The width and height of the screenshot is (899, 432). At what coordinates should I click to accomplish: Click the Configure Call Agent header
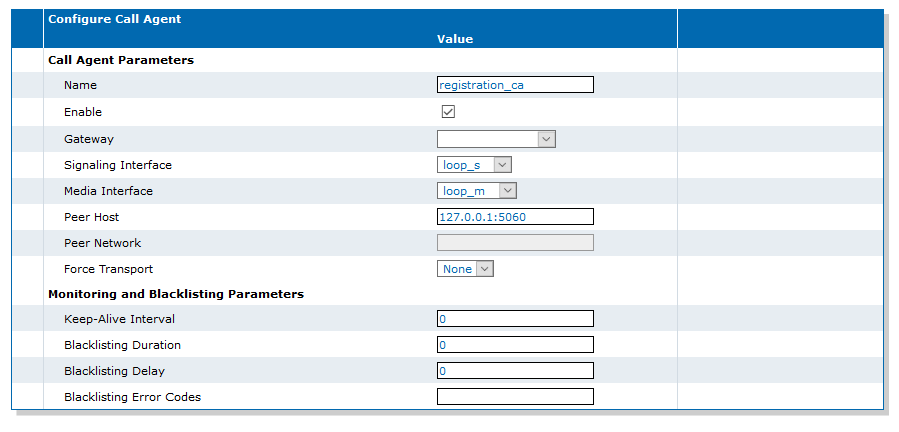115,19
